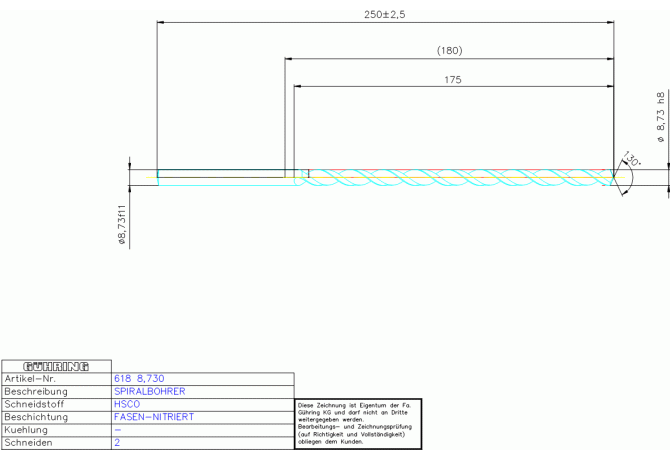Screen dimensions: 670x460
Task: Select the copyright notice text box
Action: [359, 424]
